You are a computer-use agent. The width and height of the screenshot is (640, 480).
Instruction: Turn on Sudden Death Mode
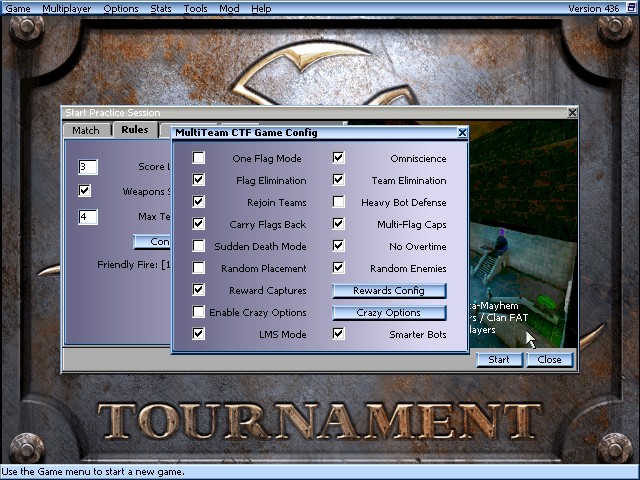pyautogui.click(x=199, y=246)
